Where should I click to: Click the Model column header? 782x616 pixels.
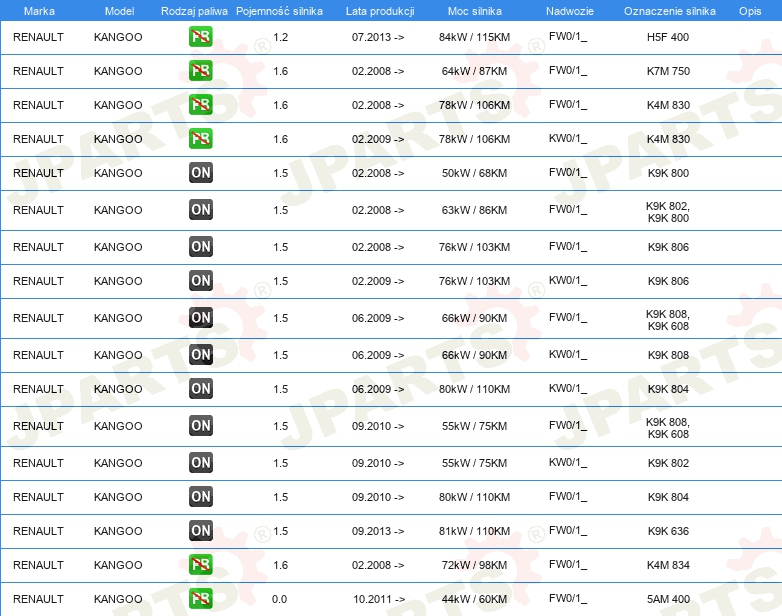point(119,11)
